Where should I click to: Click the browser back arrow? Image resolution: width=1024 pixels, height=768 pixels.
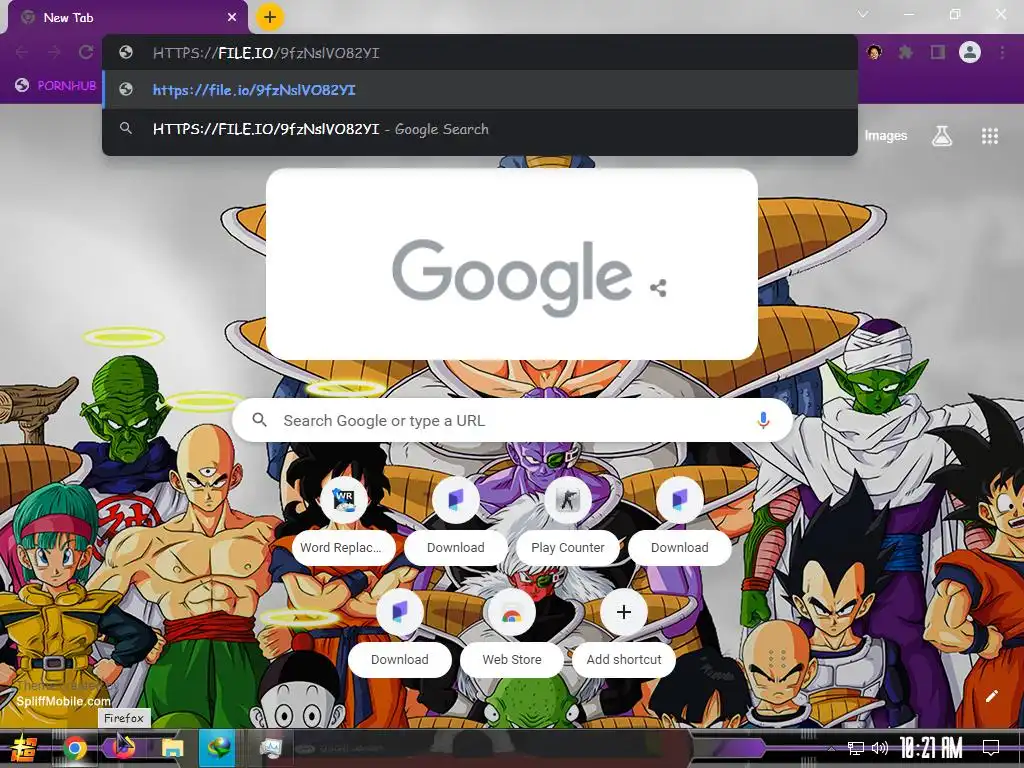click(x=22, y=52)
